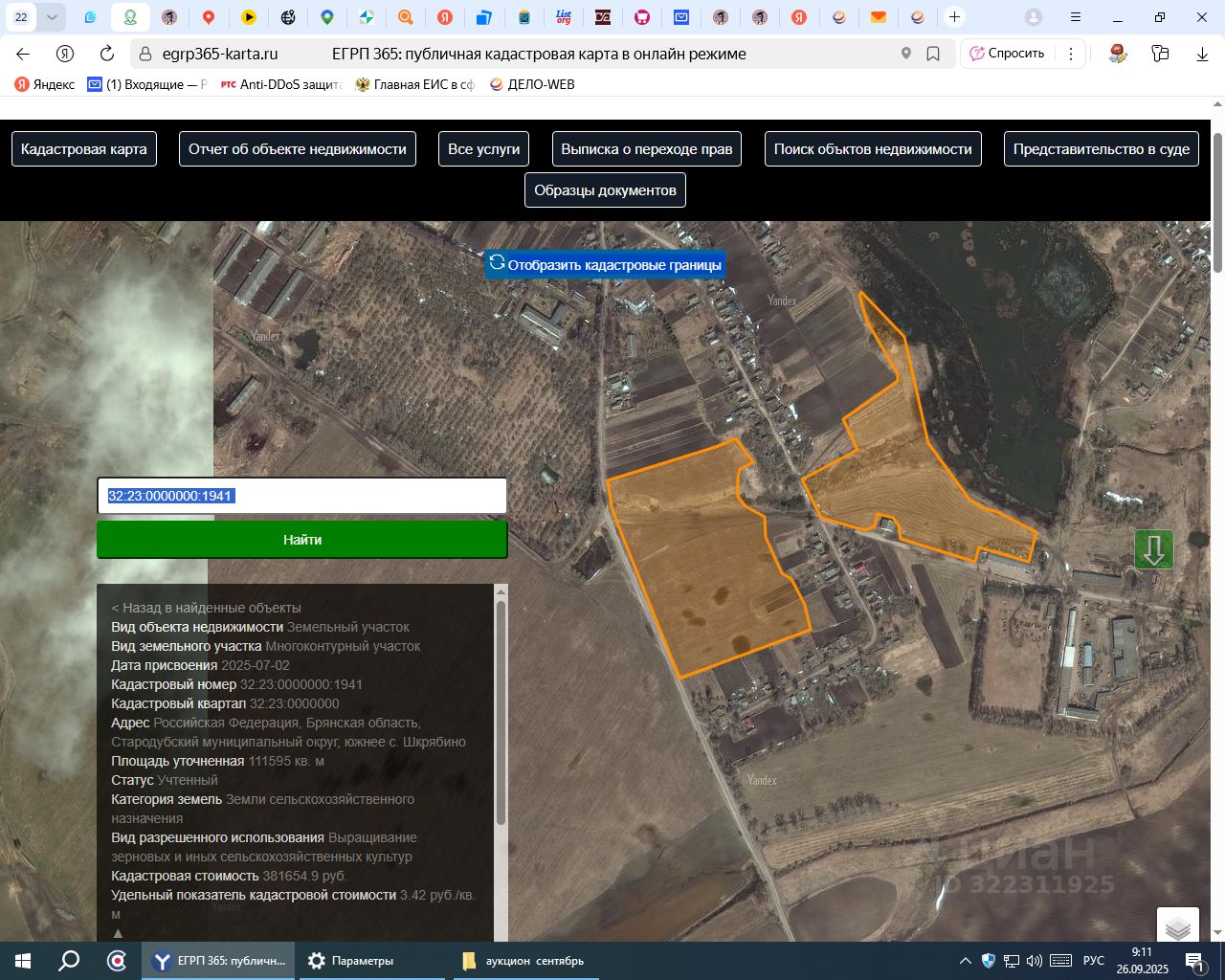The height and width of the screenshot is (980, 1225).
Task: Open the Все услуги menu item
Action: tap(484, 149)
